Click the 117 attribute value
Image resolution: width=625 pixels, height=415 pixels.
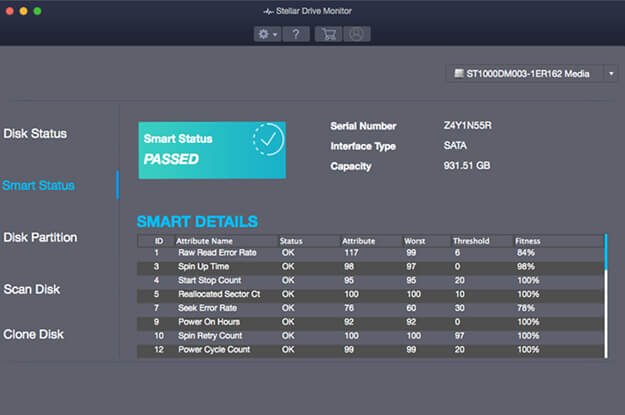[351, 253]
